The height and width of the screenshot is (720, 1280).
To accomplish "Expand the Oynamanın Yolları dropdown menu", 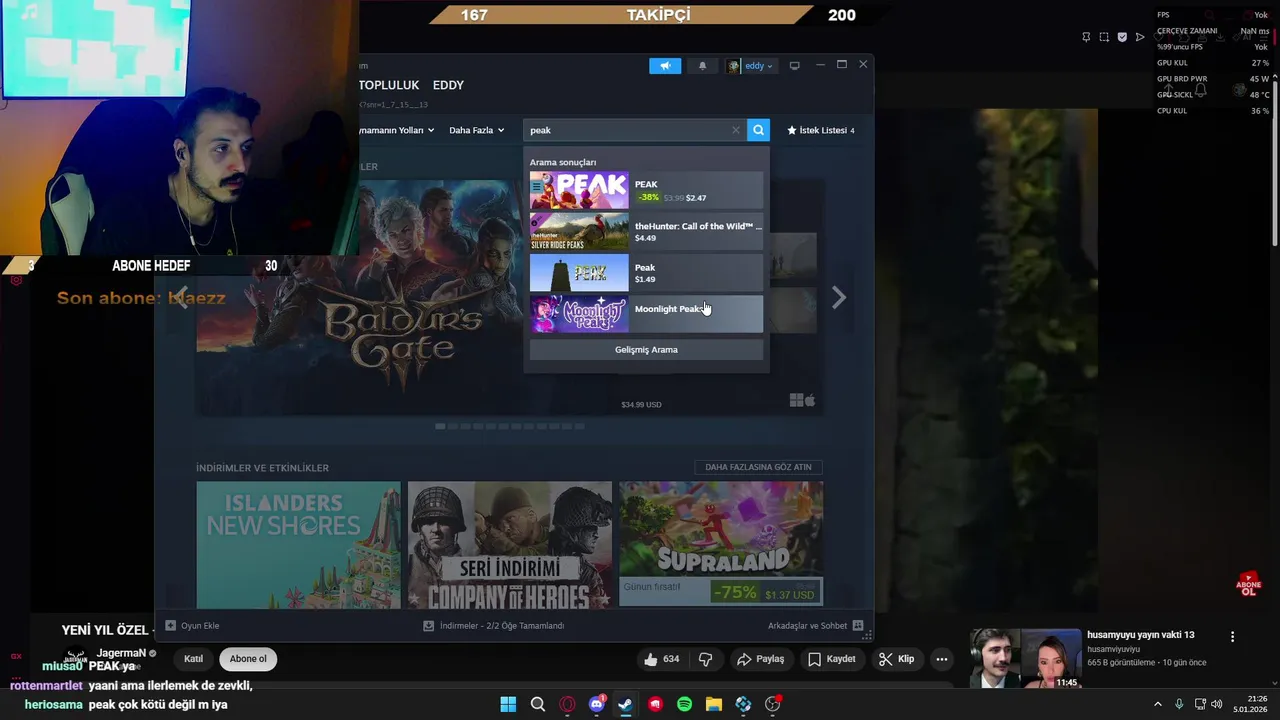I will [397, 130].
